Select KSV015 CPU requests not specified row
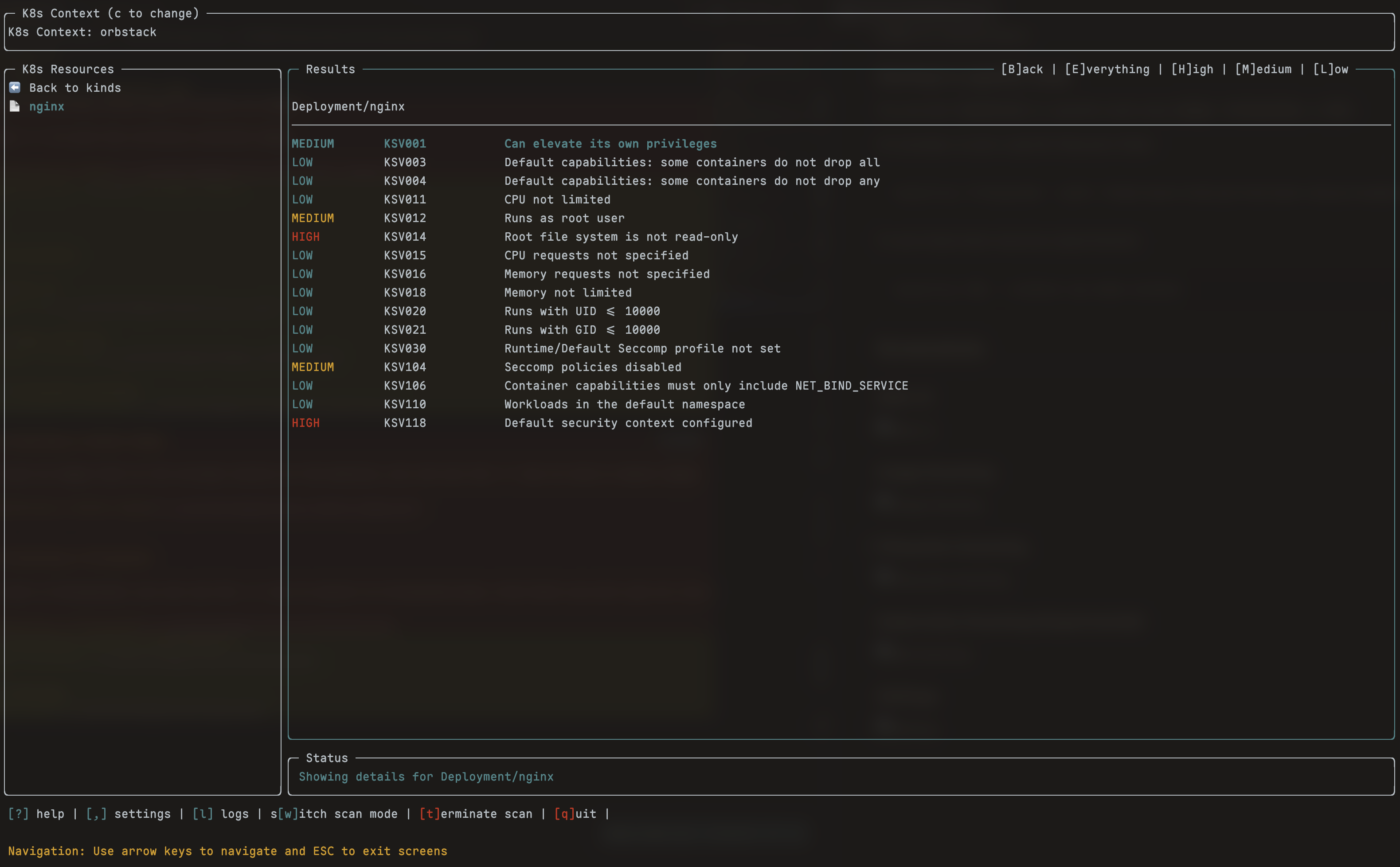The height and width of the screenshot is (867, 1400). [841, 256]
